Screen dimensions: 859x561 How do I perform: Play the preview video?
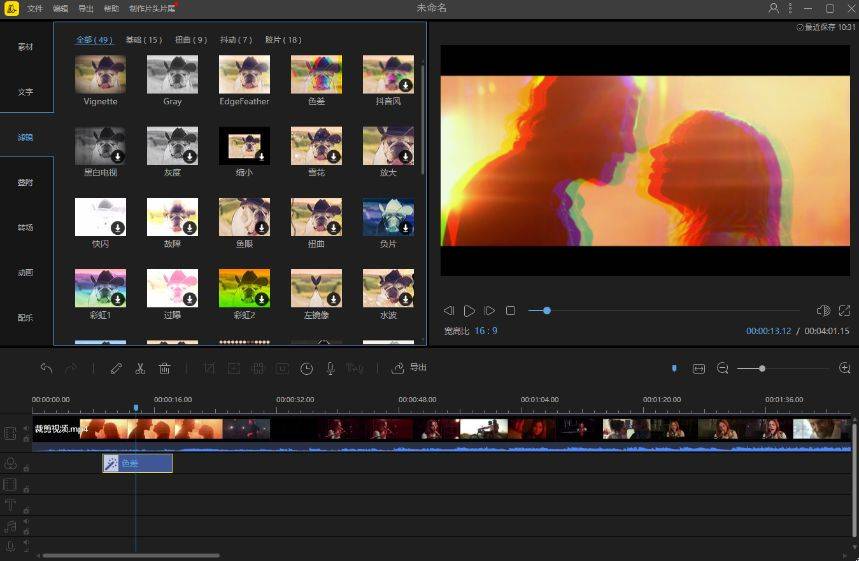pyautogui.click(x=469, y=311)
